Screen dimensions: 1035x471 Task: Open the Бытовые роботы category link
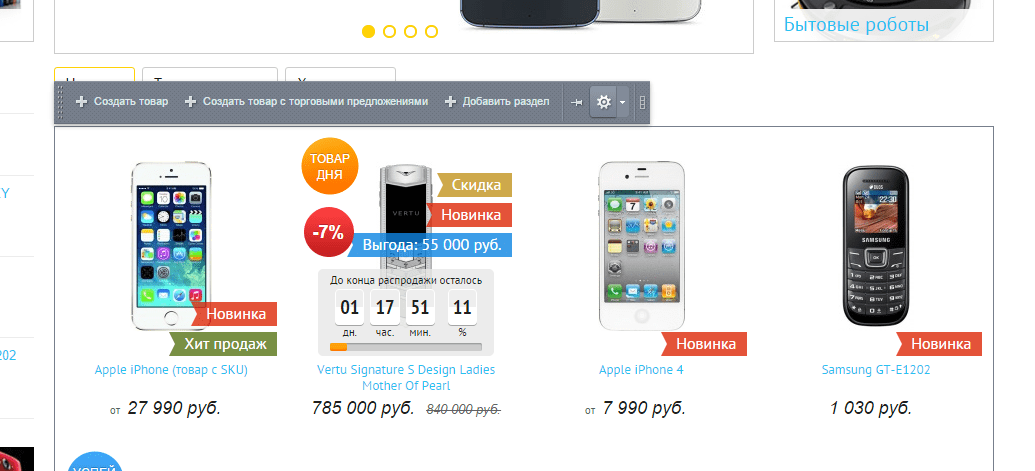pos(856,25)
